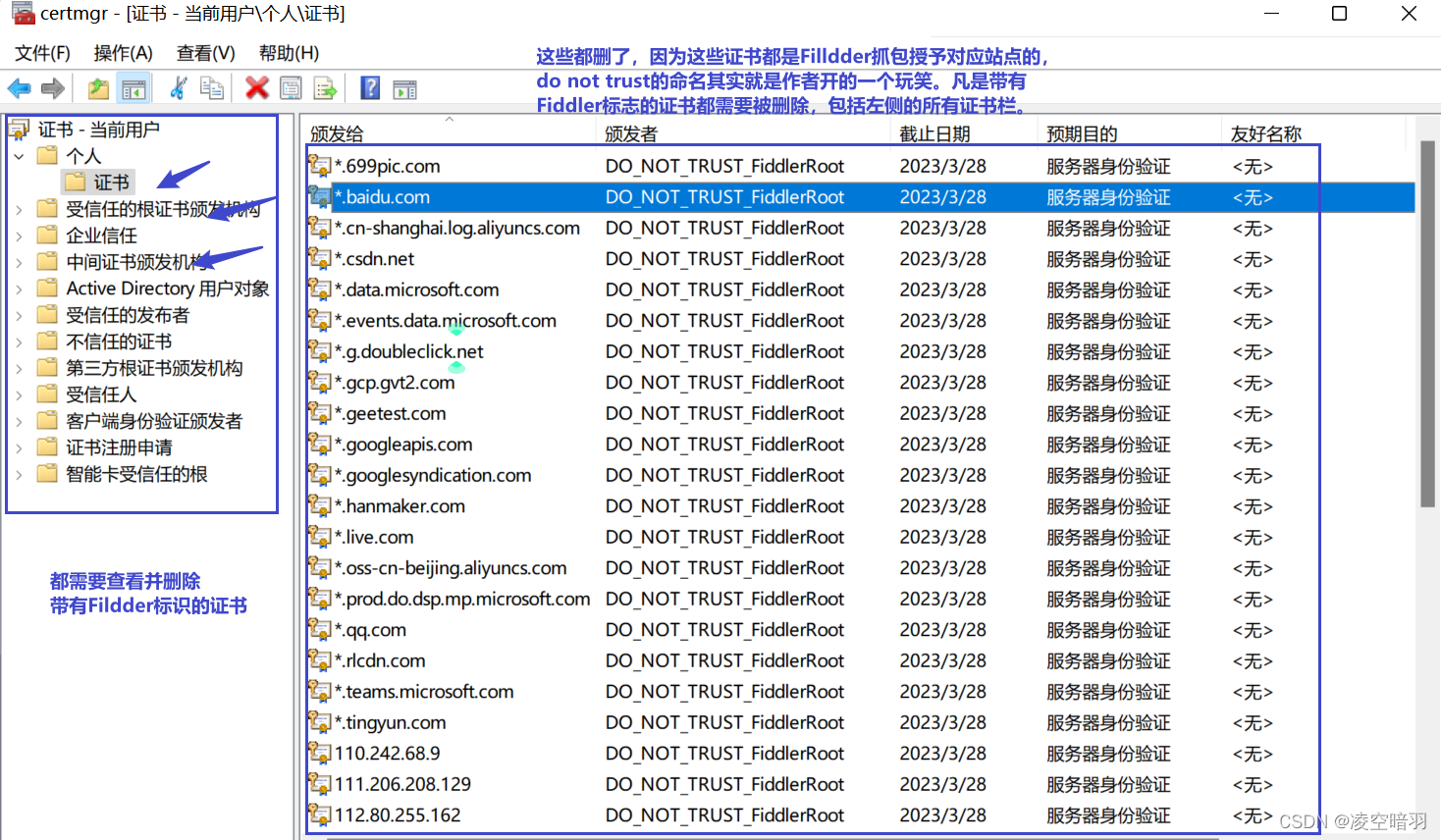Select the *.baidu.com certificate row

point(860,196)
